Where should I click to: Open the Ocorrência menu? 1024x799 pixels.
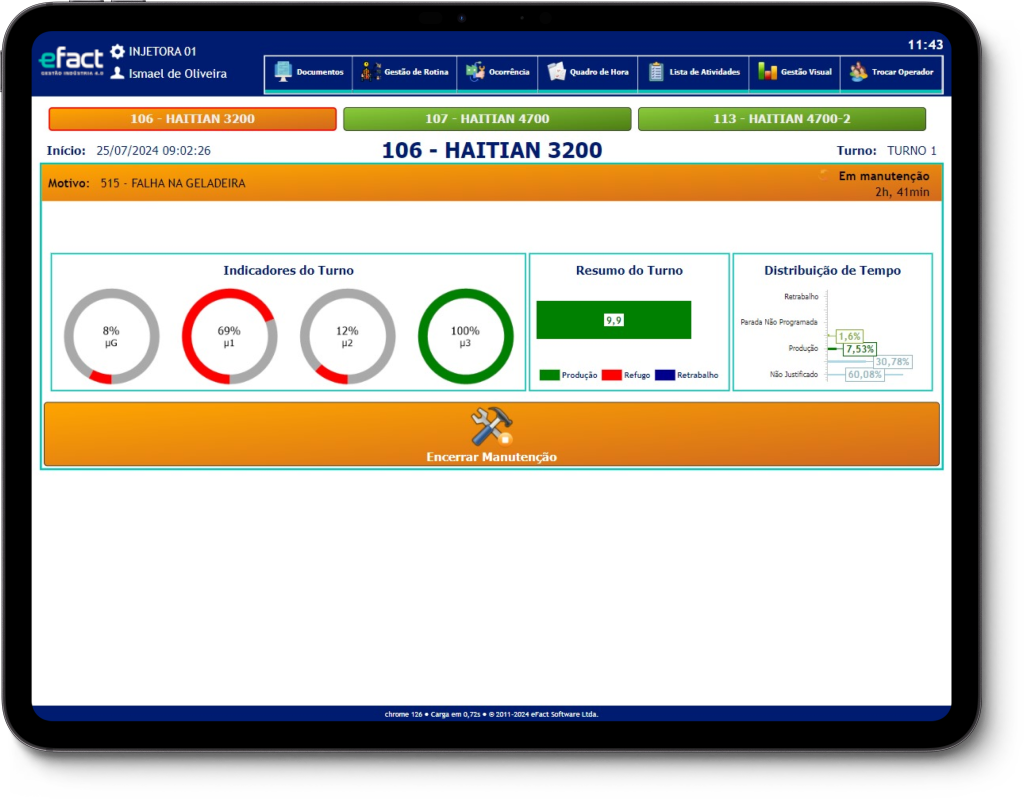[x=498, y=73]
